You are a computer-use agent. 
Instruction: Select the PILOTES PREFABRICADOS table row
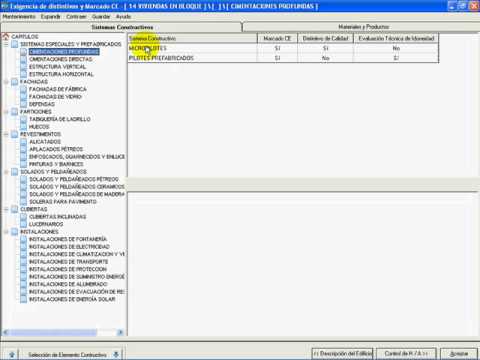(283, 58)
